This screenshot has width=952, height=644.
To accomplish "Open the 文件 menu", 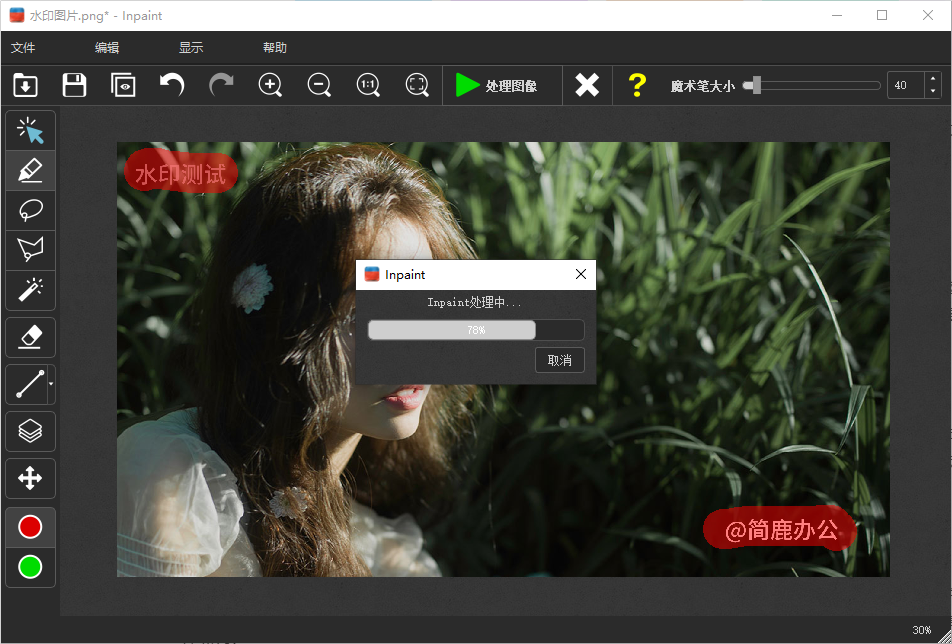I will [23, 48].
